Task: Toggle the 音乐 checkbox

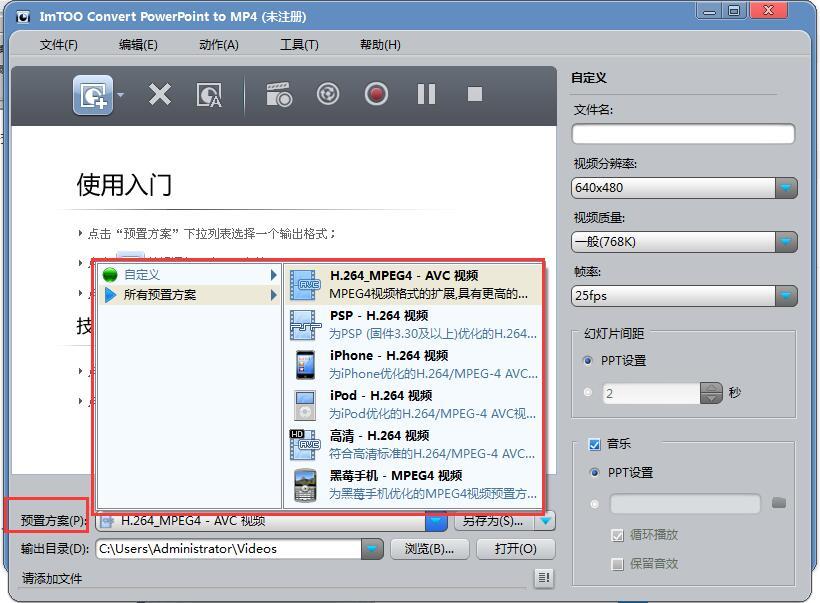Action: point(595,445)
